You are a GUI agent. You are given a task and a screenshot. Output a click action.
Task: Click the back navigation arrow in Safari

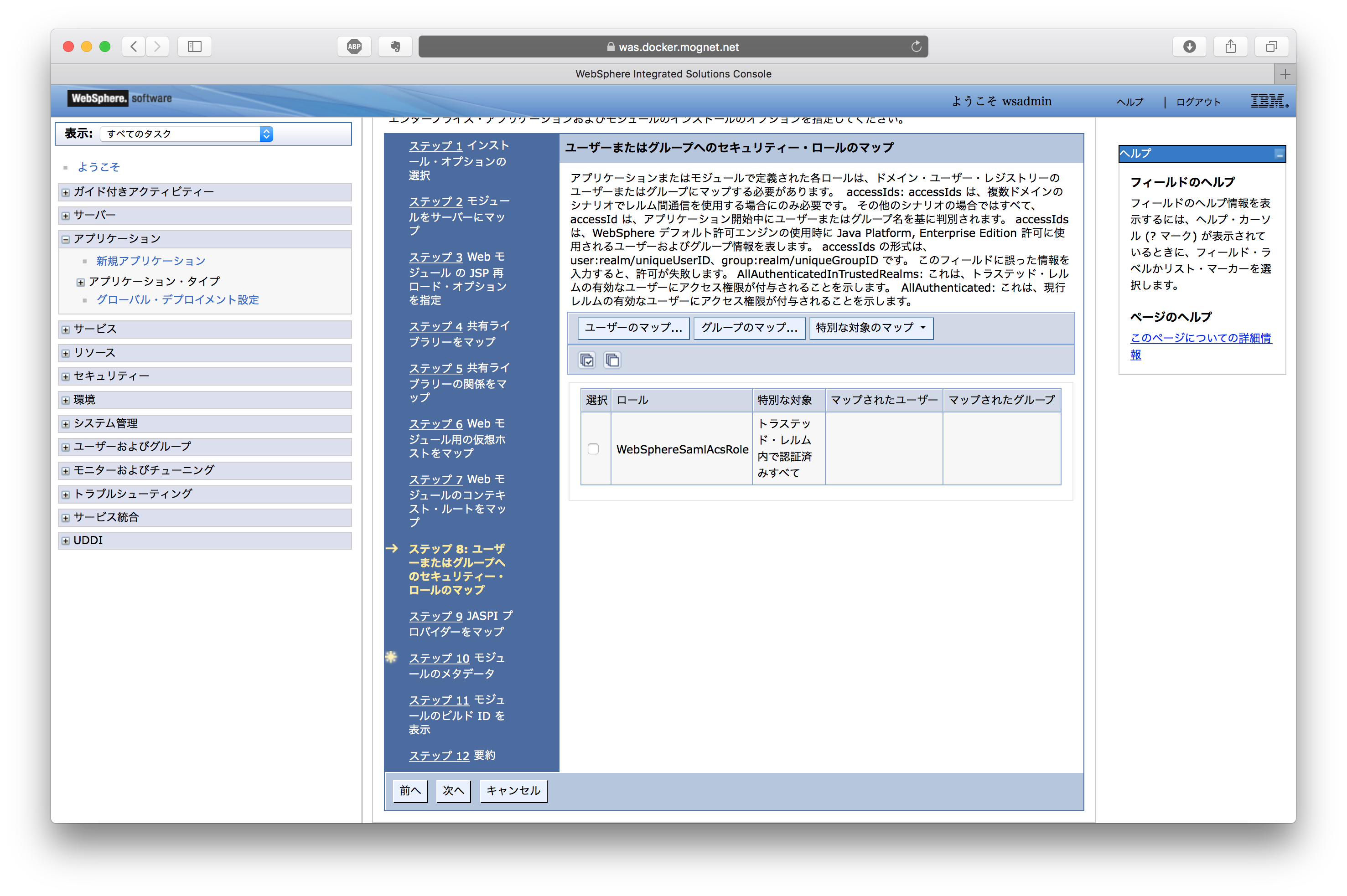pos(133,46)
